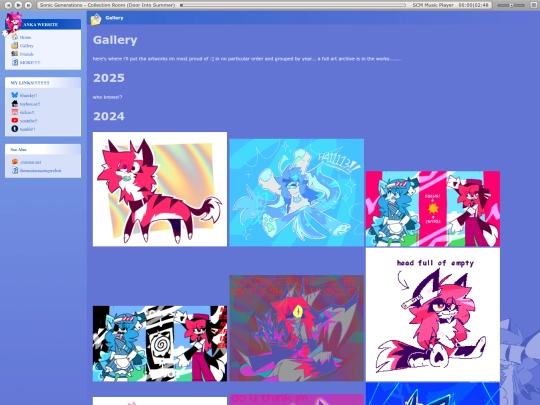Open the pink tiger-cat rainbow artwork
540x405 pixels.
160,189
